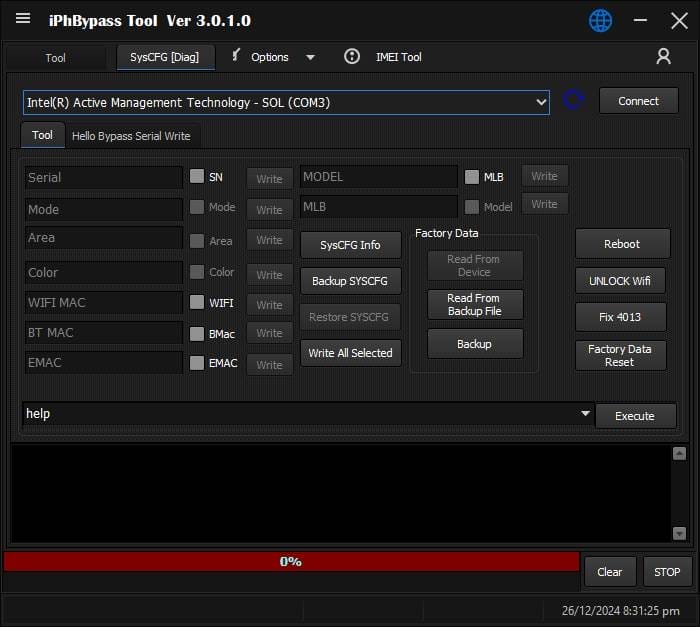
Task: Click the blue globe language icon
Action: pyautogui.click(x=600, y=21)
